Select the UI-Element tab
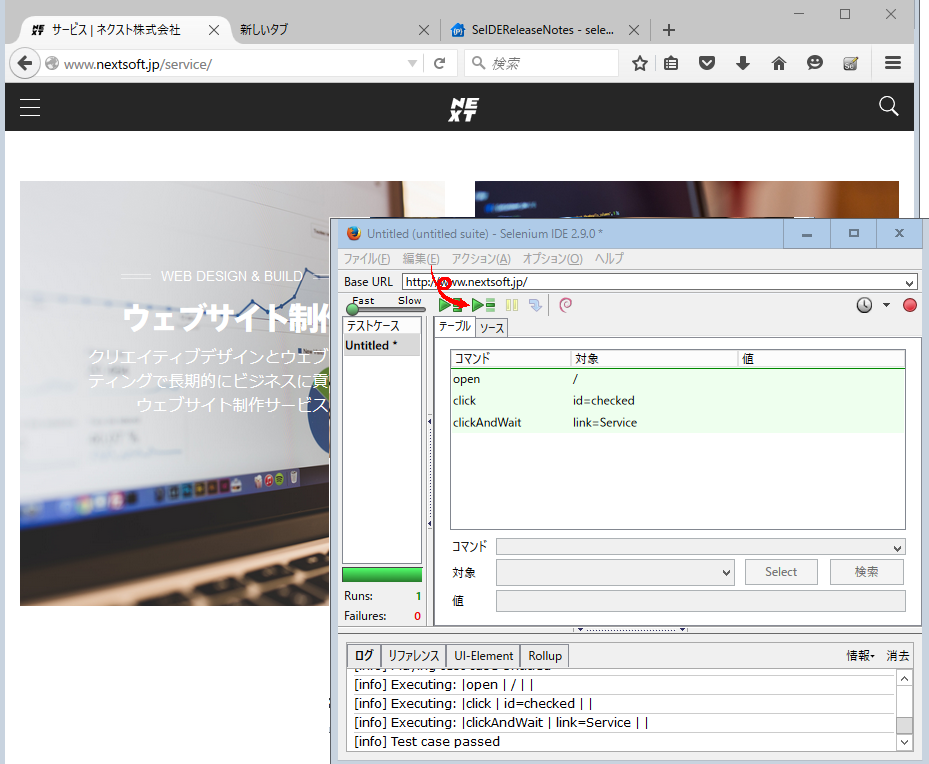Viewport: 929px width, 764px height. point(483,656)
